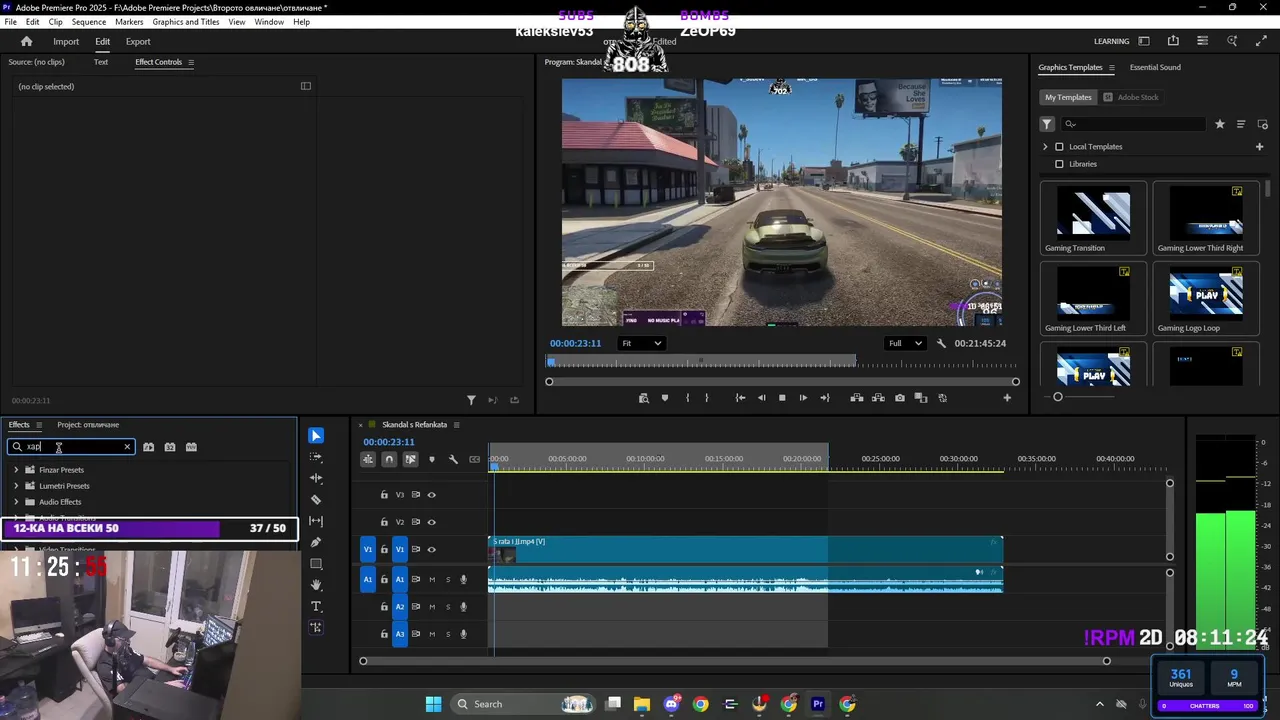Viewport: 1280px width, 720px height.
Task: Click the Export Frame camera icon
Action: click(900, 398)
